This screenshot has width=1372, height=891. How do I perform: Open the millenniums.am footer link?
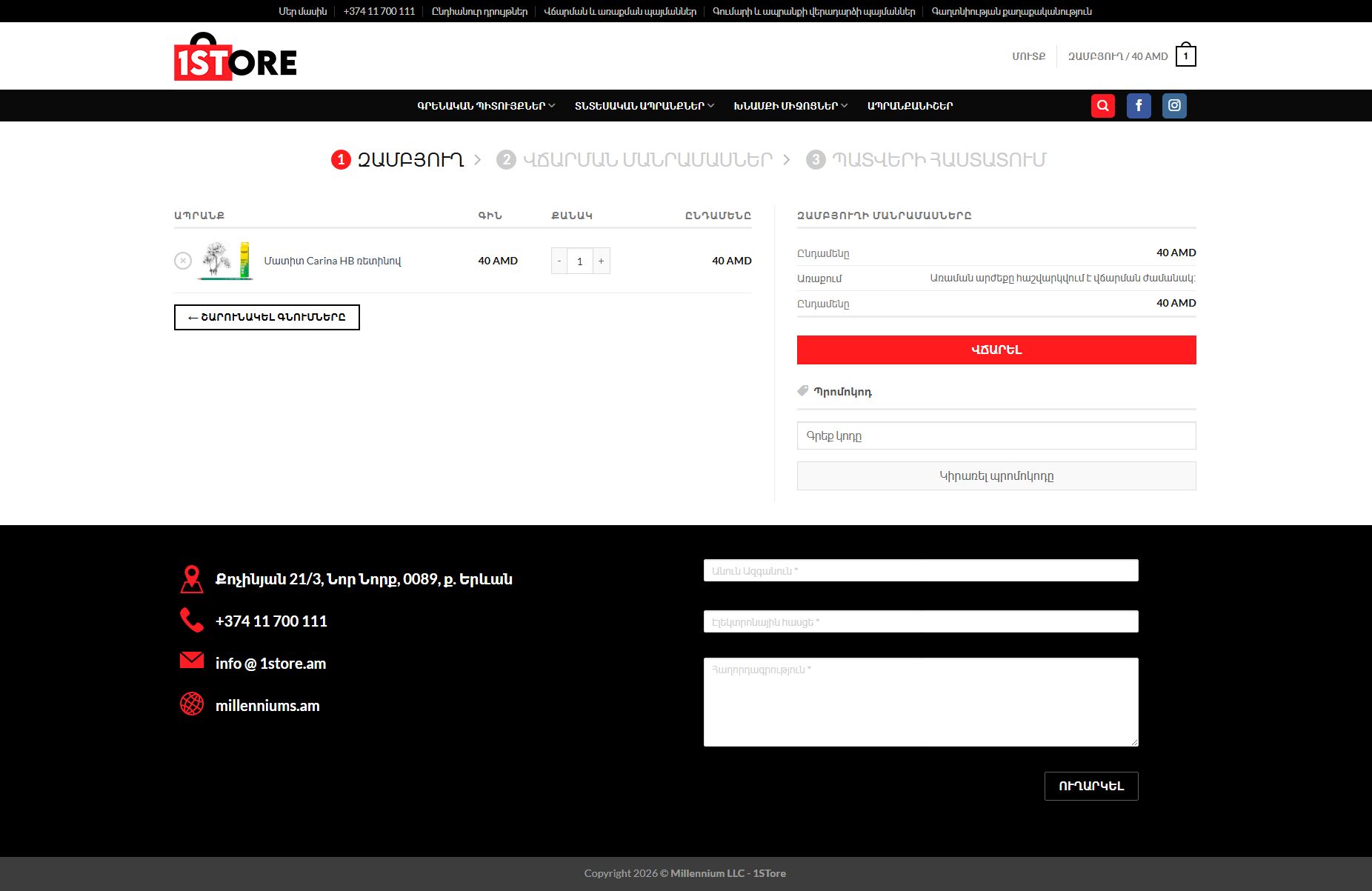(x=267, y=706)
